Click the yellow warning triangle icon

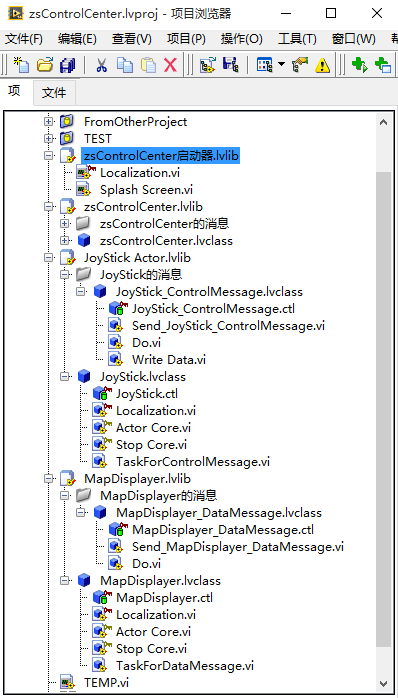[322, 65]
